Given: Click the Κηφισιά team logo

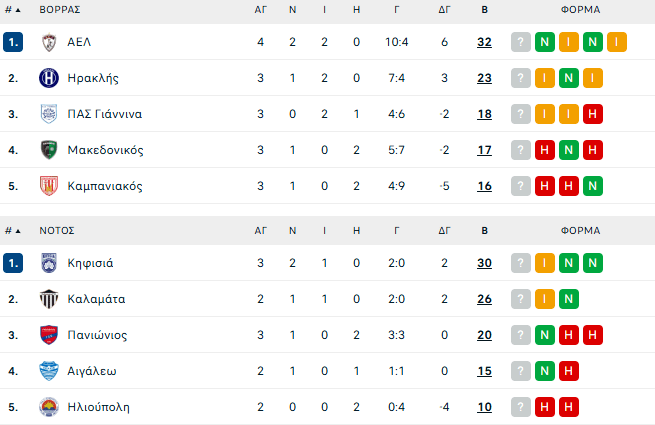Looking at the screenshot, I should coord(49,263).
